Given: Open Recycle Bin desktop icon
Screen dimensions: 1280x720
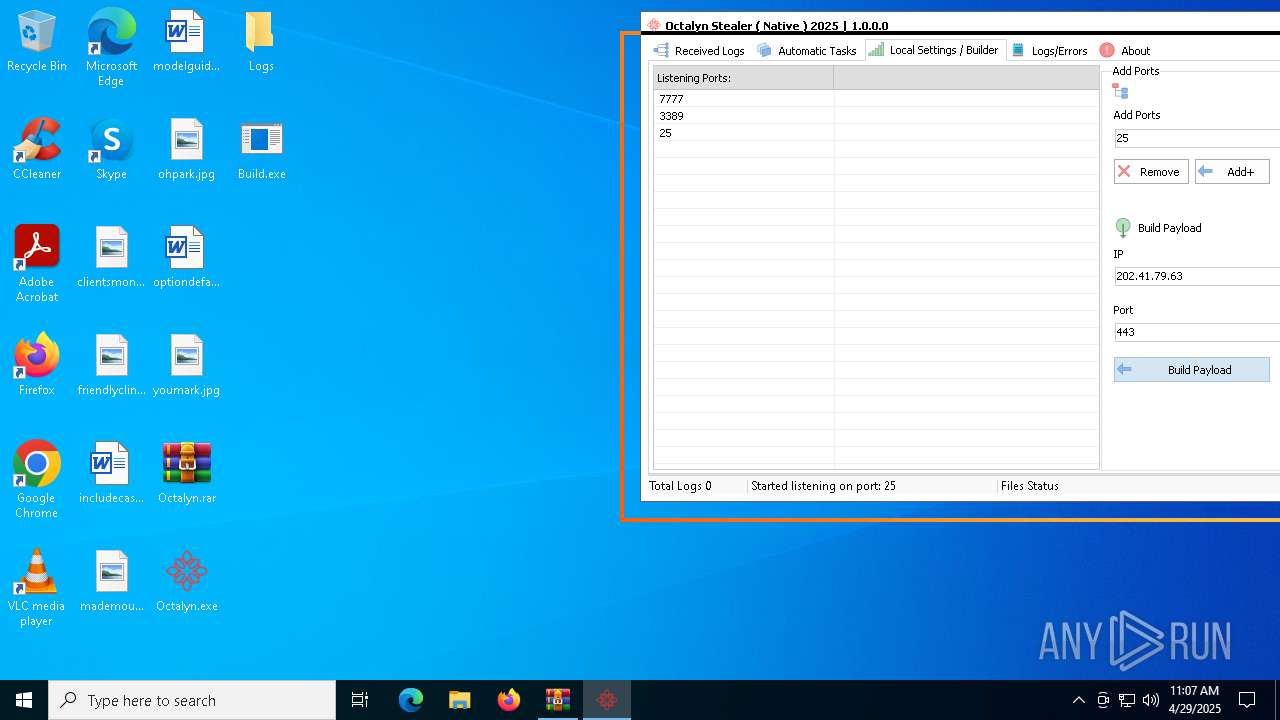Looking at the screenshot, I should pyautogui.click(x=37, y=42).
